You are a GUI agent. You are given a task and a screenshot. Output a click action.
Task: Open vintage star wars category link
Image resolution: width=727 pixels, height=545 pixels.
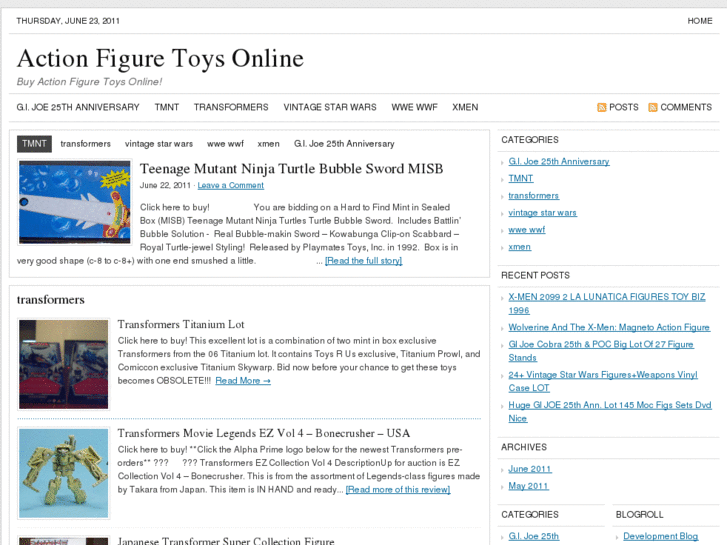click(542, 213)
